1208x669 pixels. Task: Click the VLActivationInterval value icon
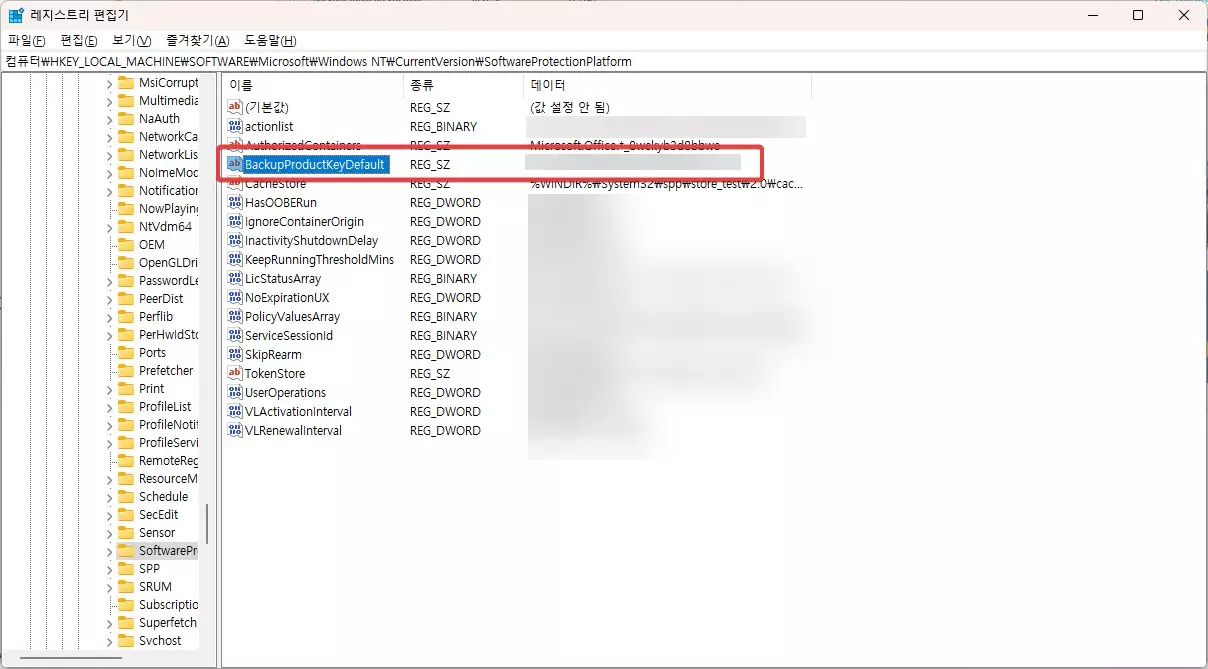[x=235, y=411]
